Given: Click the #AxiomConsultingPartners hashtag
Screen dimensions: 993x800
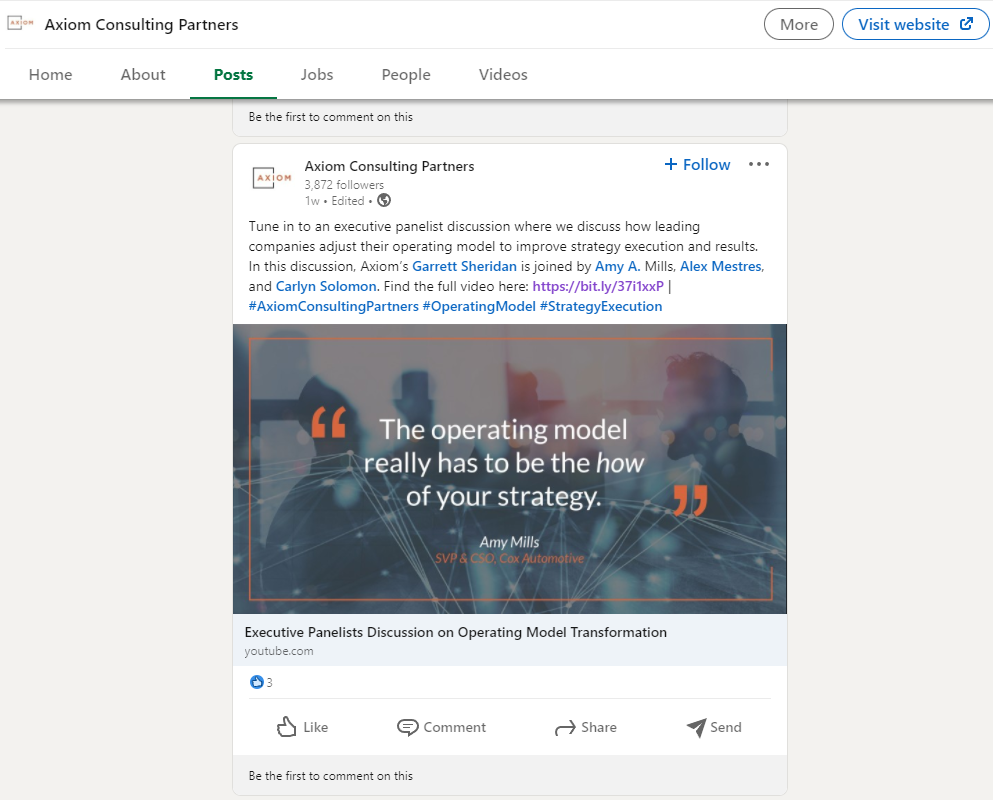Looking at the screenshot, I should (x=334, y=307).
